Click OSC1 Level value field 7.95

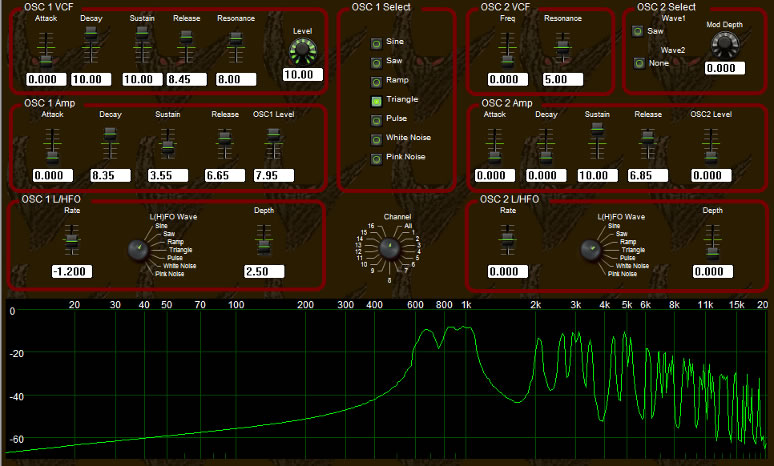pos(274,175)
